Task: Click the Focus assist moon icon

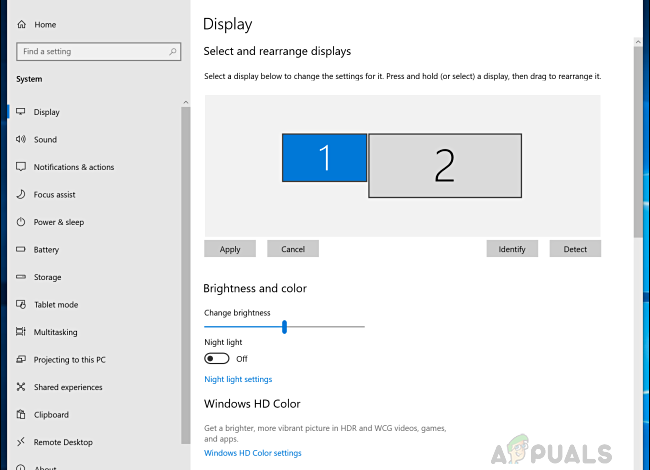Action: [21, 194]
